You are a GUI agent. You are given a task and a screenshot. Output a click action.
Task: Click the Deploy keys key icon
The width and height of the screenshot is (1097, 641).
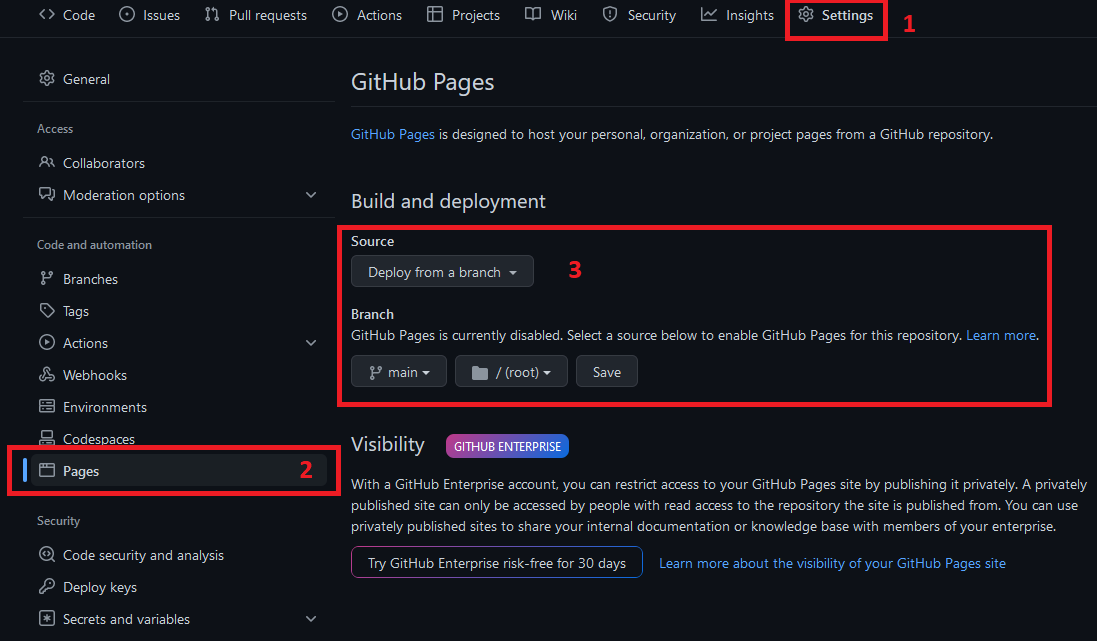(47, 586)
